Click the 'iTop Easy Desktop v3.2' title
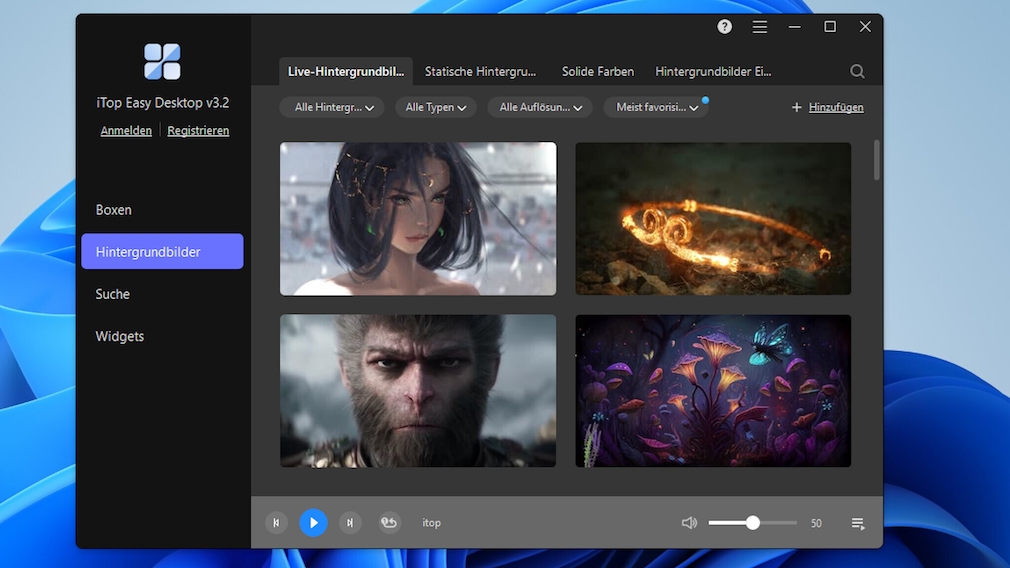Image resolution: width=1010 pixels, height=568 pixels. tap(162, 103)
